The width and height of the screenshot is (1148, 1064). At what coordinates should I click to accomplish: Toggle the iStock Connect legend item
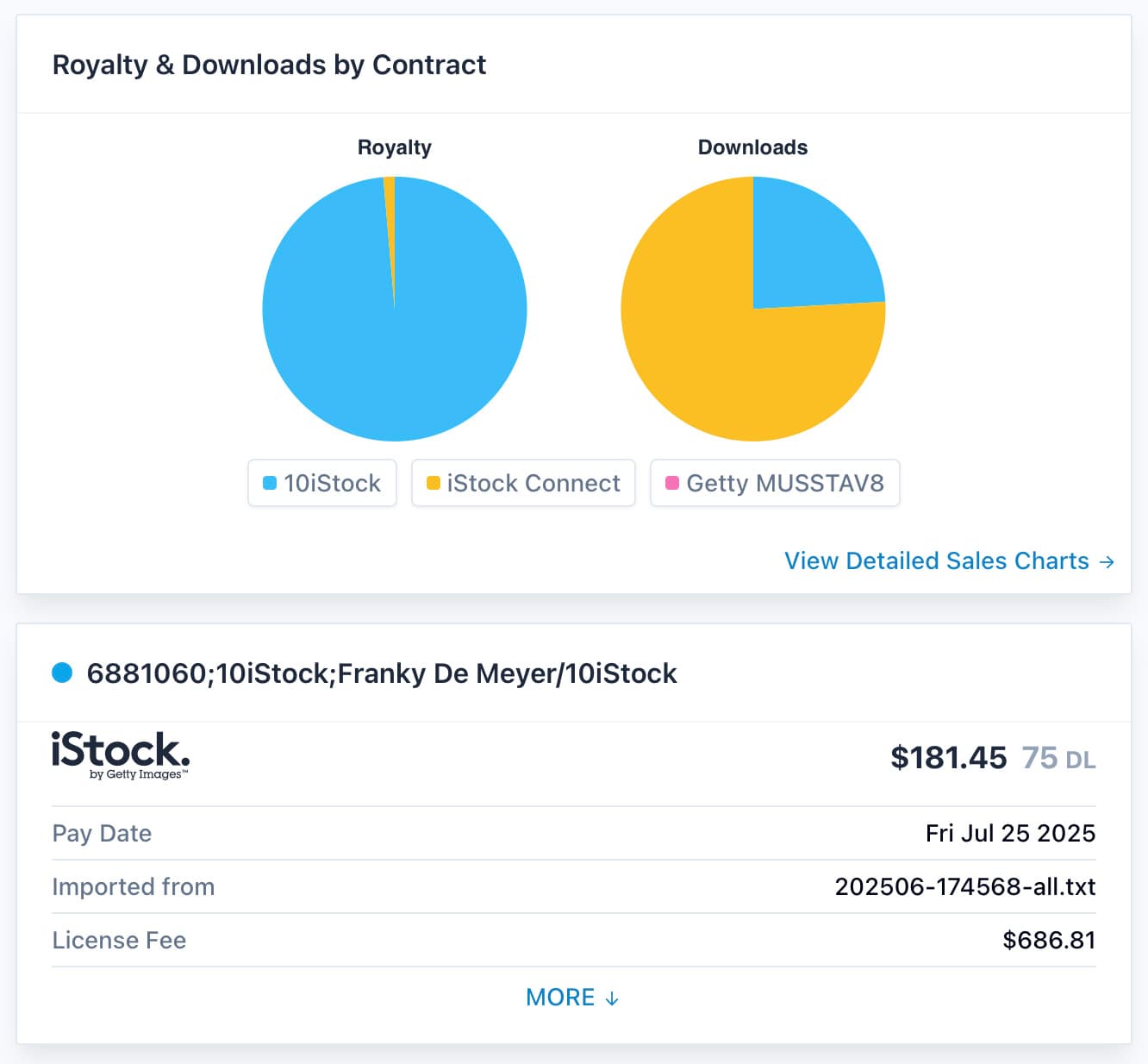(523, 483)
